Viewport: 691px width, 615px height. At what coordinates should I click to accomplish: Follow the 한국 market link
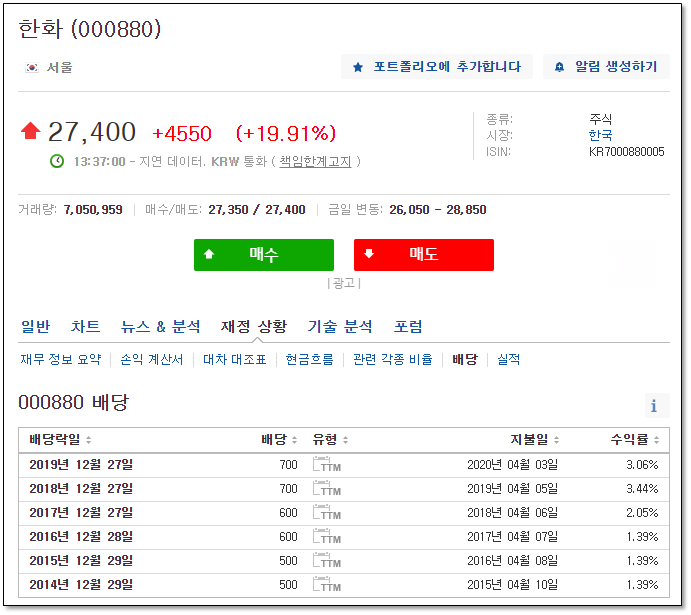[600, 135]
